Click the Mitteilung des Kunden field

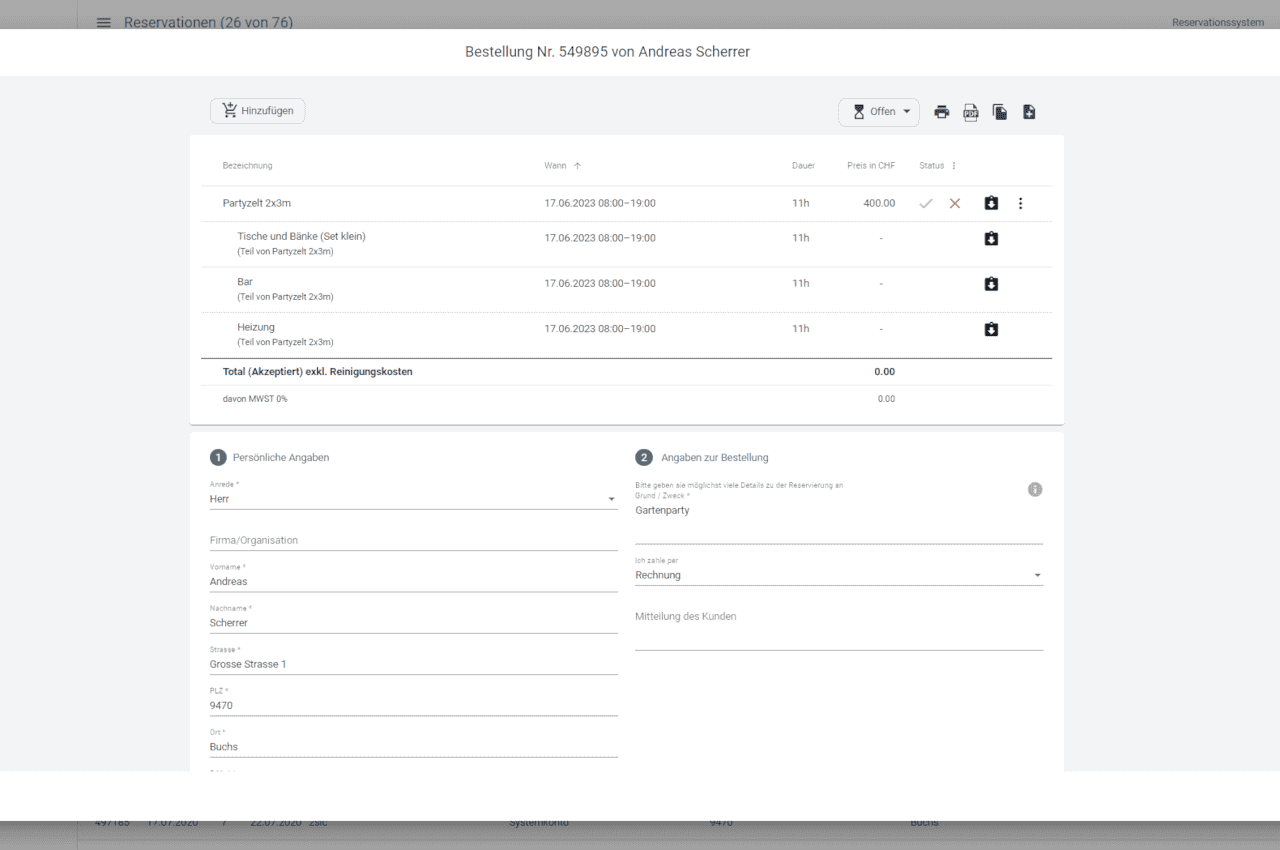click(x=838, y=628)
